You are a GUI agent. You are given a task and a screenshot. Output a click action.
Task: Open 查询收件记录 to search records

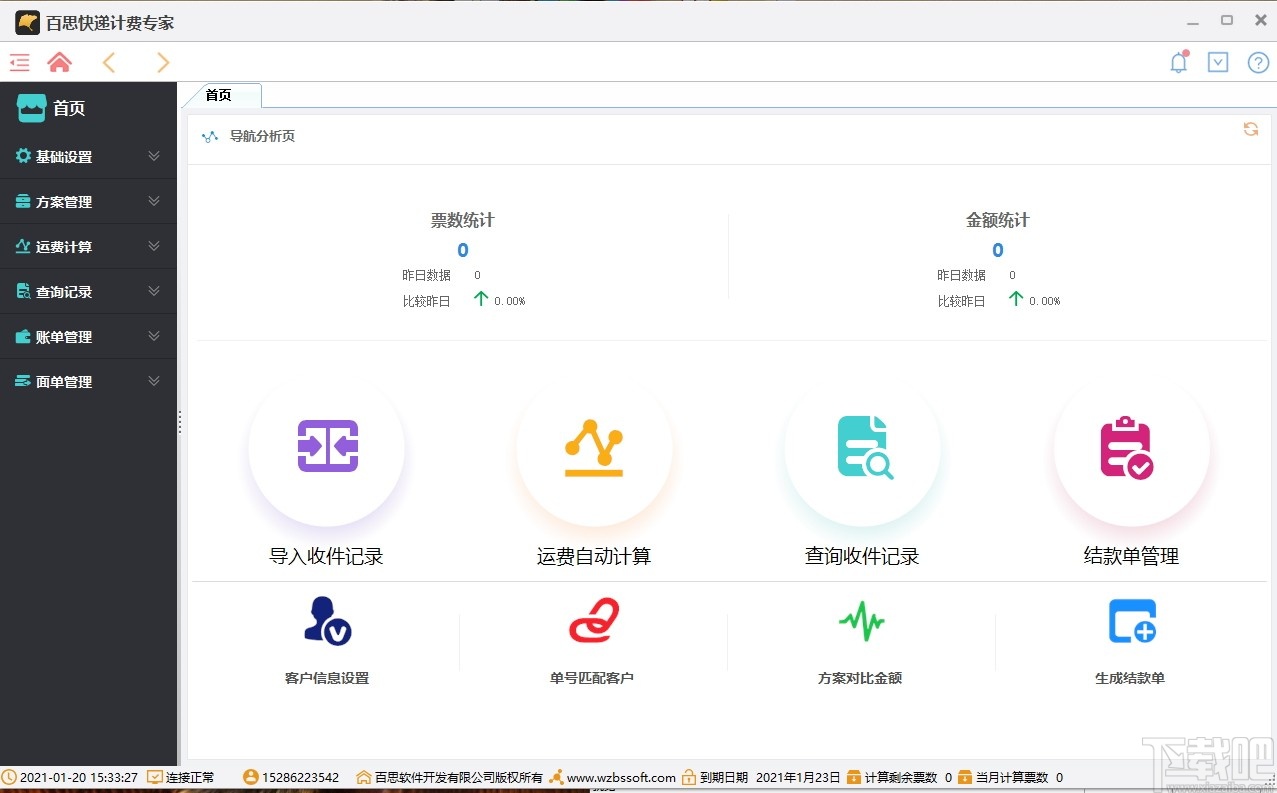coord(862,449)
